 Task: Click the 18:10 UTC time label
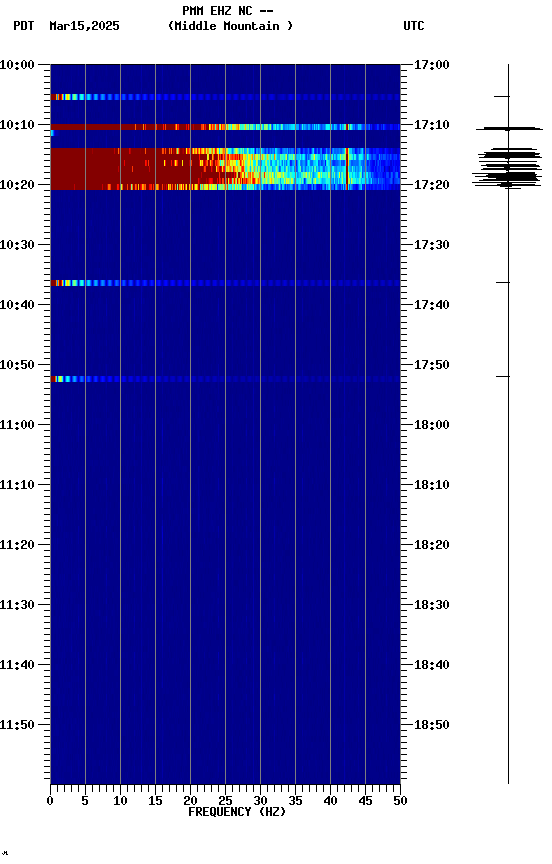[432, 485]
